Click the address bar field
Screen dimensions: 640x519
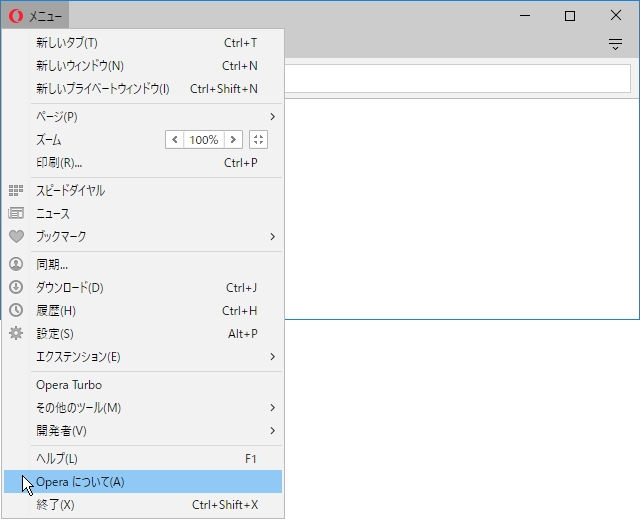tap(457, 78)
